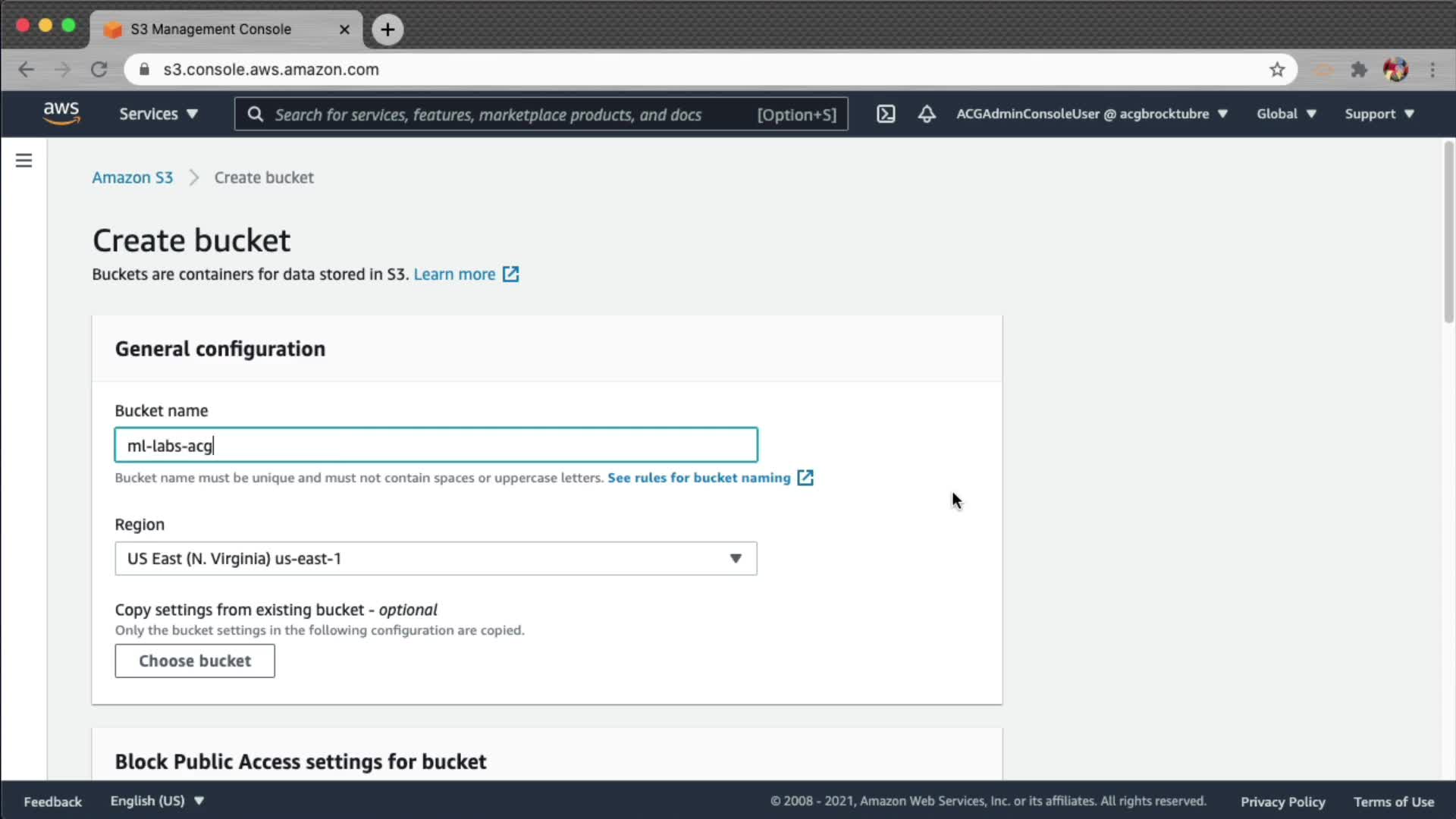Reload the page
The width and height of the screenshot is (1456, 819).
tap(99, 70)
